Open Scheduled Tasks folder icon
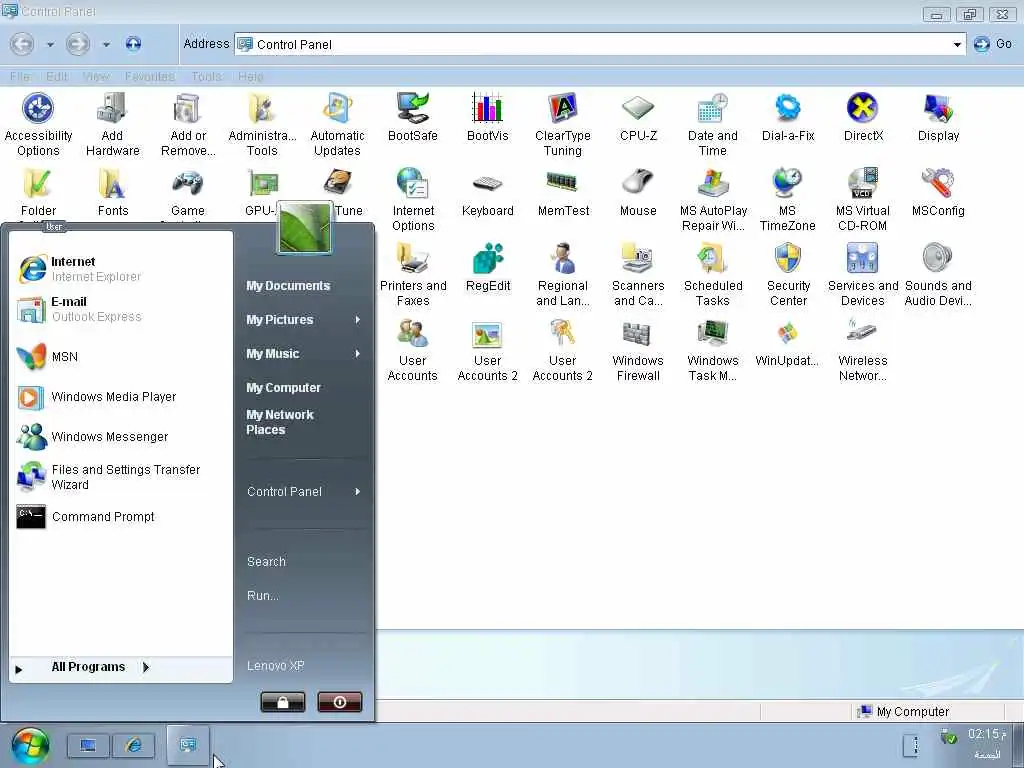Screen dimensions: 1024x768 (x=712, y=275)
